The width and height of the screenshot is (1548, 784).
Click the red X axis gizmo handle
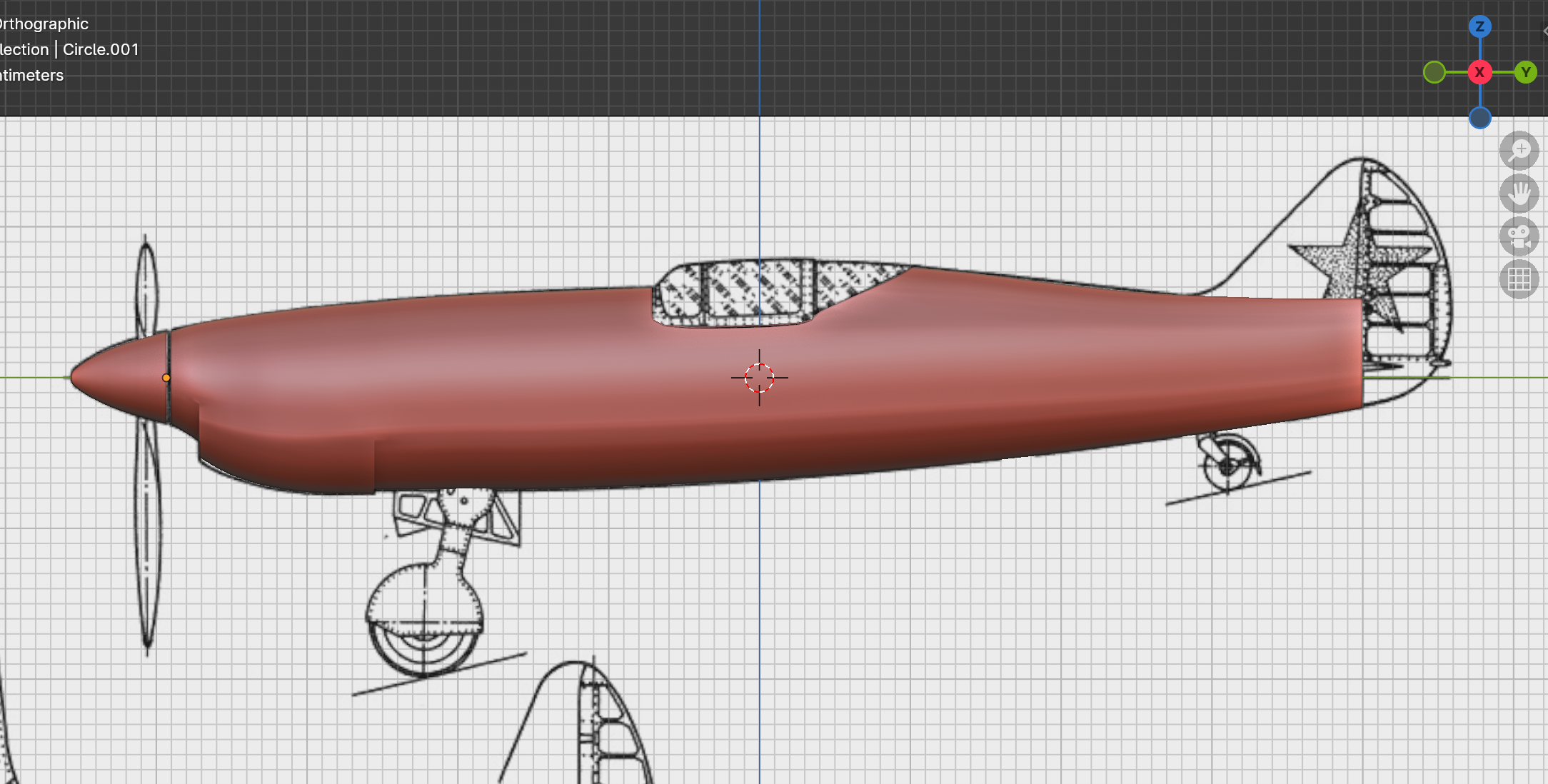pyautogui.click(x=1479, y=72)
